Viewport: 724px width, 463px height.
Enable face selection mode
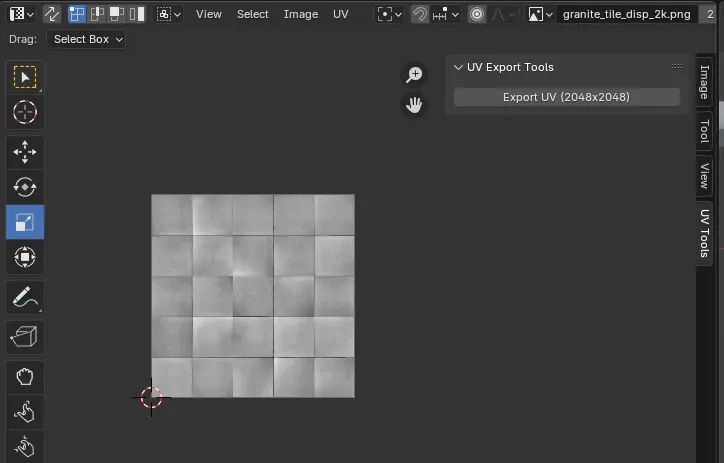point(117,14)
